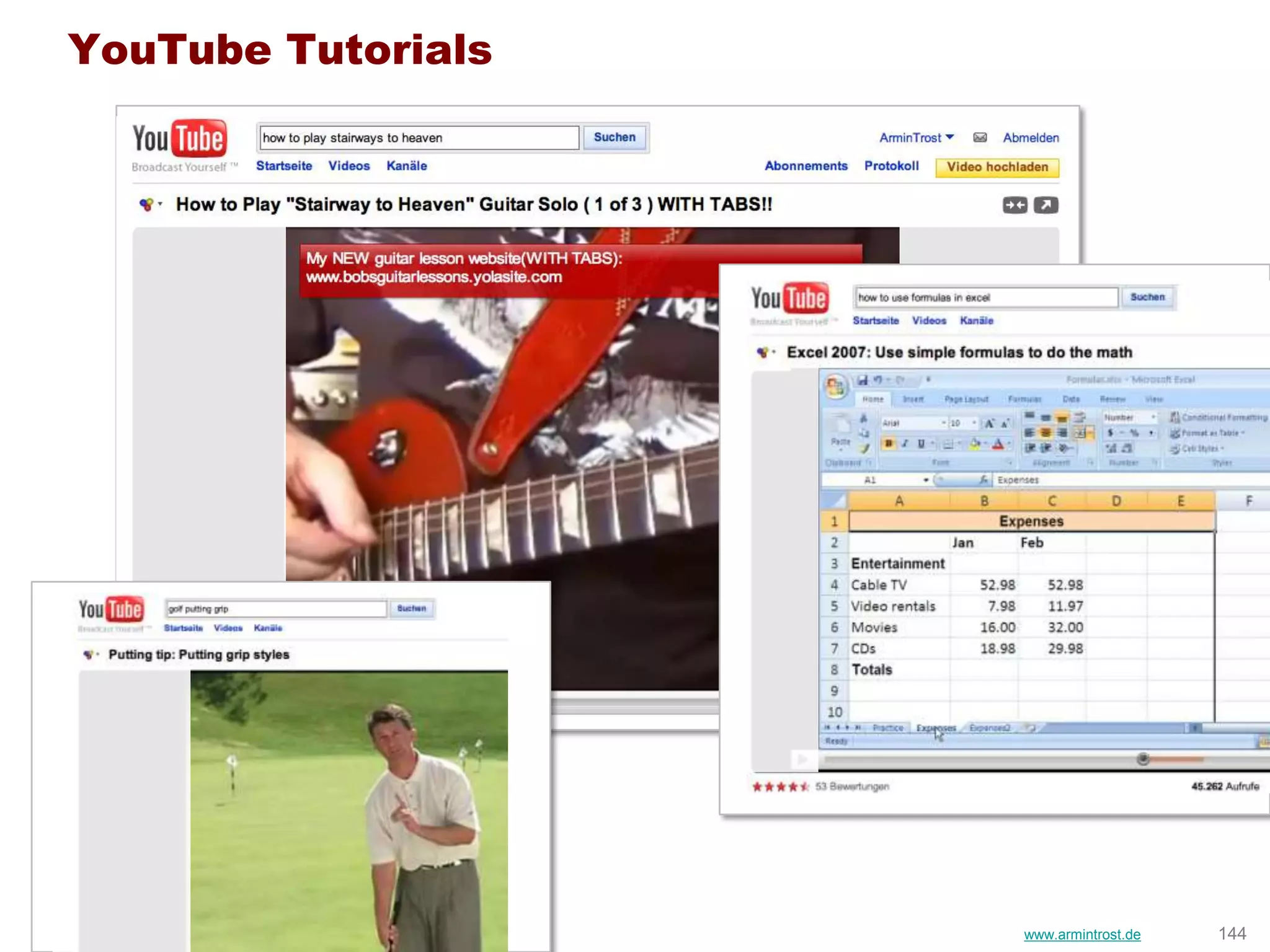Click Suchen button in the golf window
Image resolution: width=1270 pixels, height=952 pixels.
pos(412,609)
